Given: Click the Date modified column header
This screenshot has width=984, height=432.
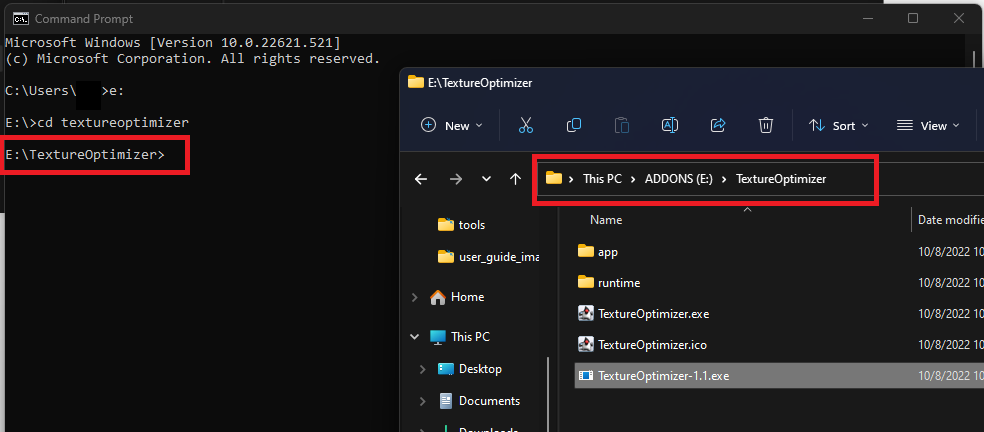Looking at the screenshot, I should pyautogui.click(x=950, y=220).
